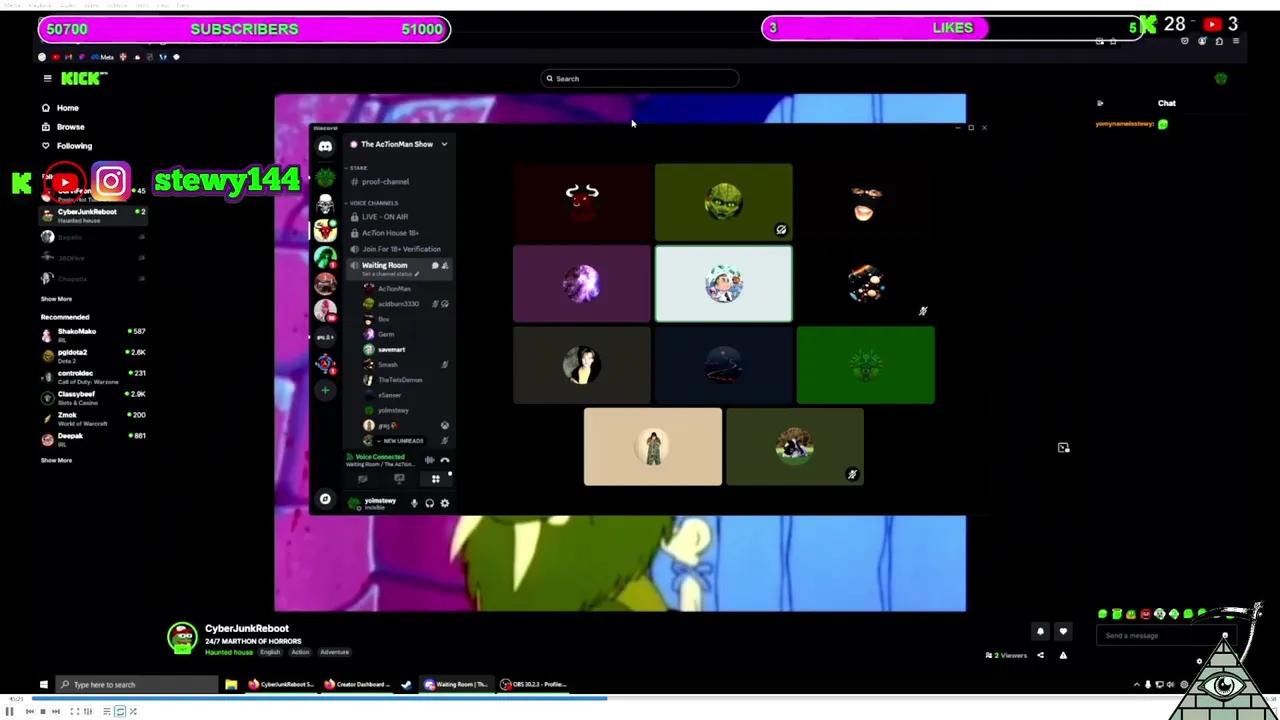Click Show More under Recommended channels
This screenshot has width=1280, height=720.
click(55, 460)
